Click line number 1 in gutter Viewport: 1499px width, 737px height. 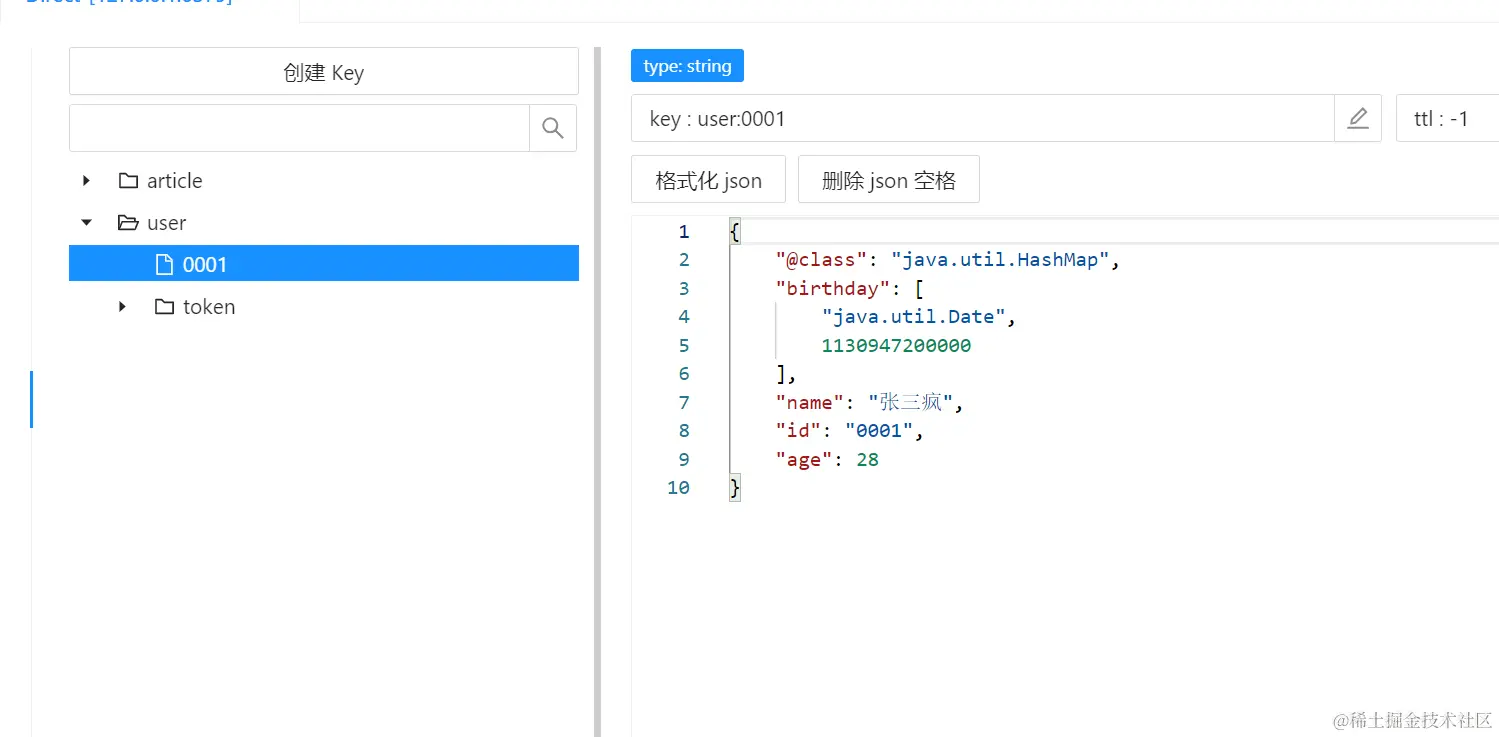[x=684, y=232]
